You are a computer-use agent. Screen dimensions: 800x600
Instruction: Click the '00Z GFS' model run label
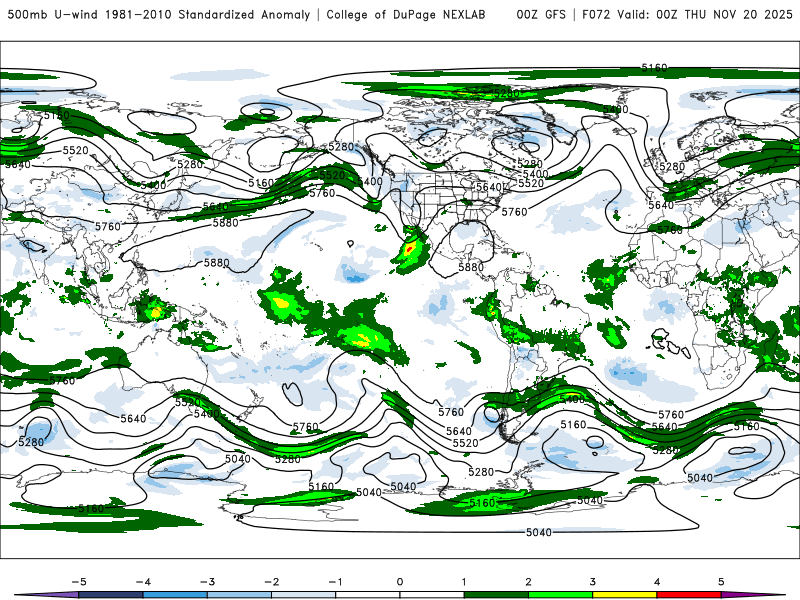click(541, 14)
